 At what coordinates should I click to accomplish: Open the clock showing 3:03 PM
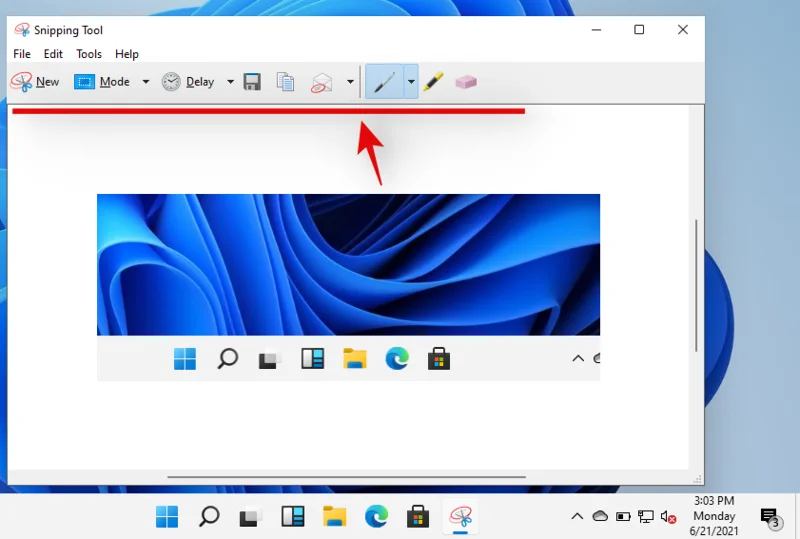[x=714, y=516]
